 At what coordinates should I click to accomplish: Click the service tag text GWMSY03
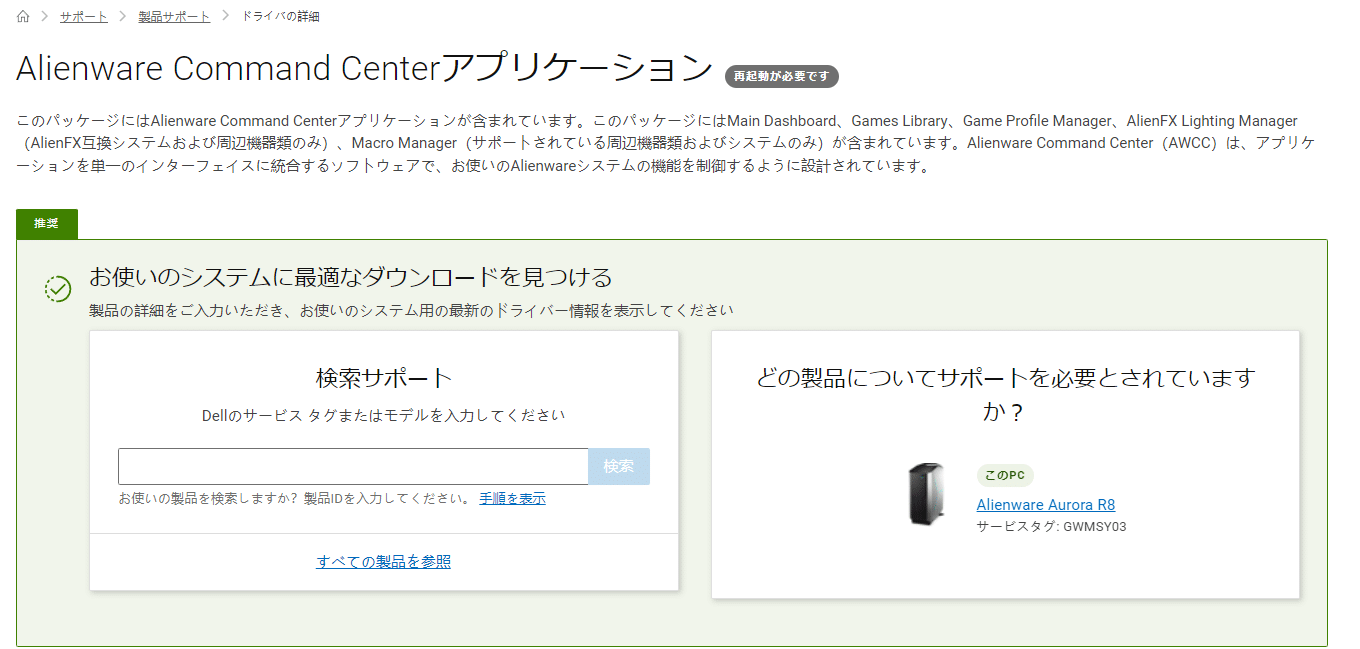point(1094,527)
